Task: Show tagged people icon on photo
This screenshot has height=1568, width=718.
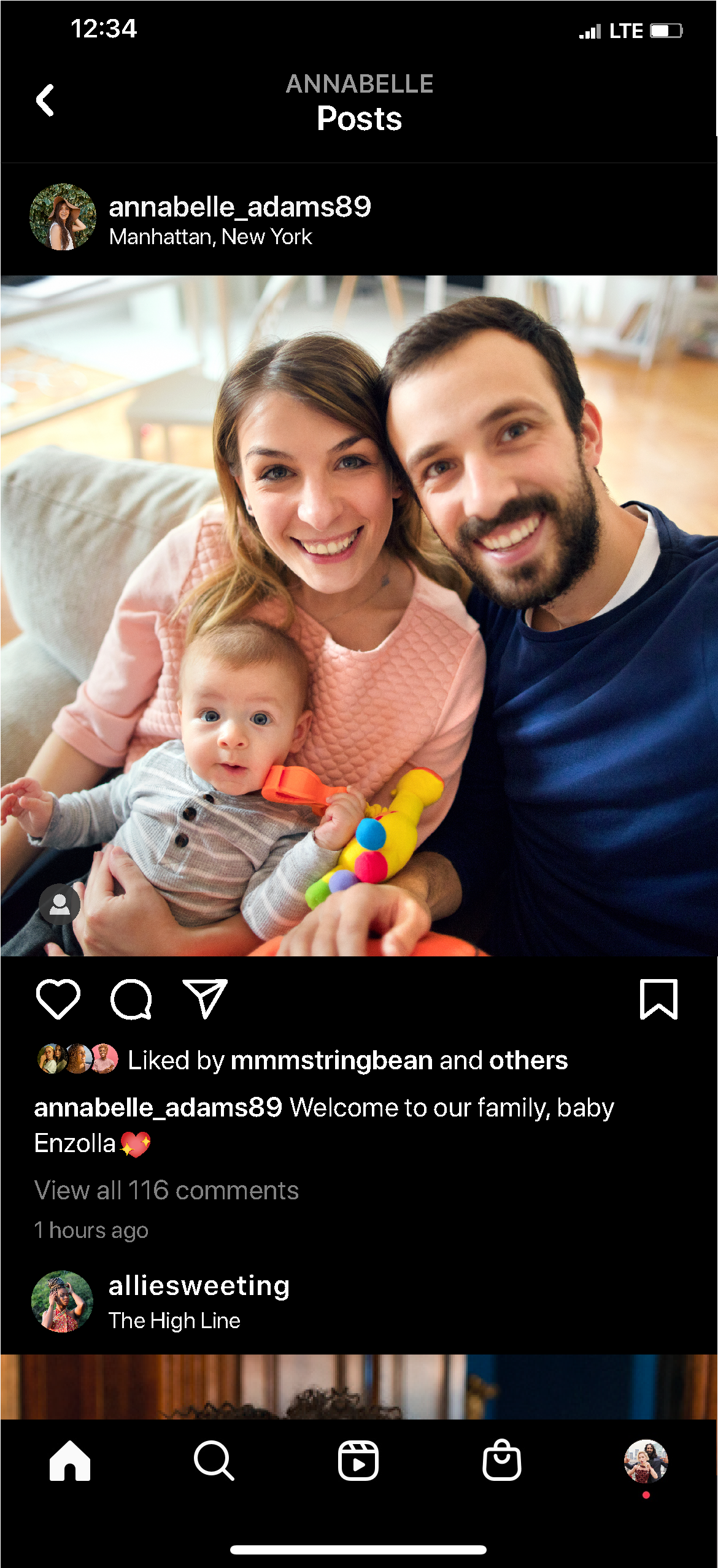Action: point(60,904)
